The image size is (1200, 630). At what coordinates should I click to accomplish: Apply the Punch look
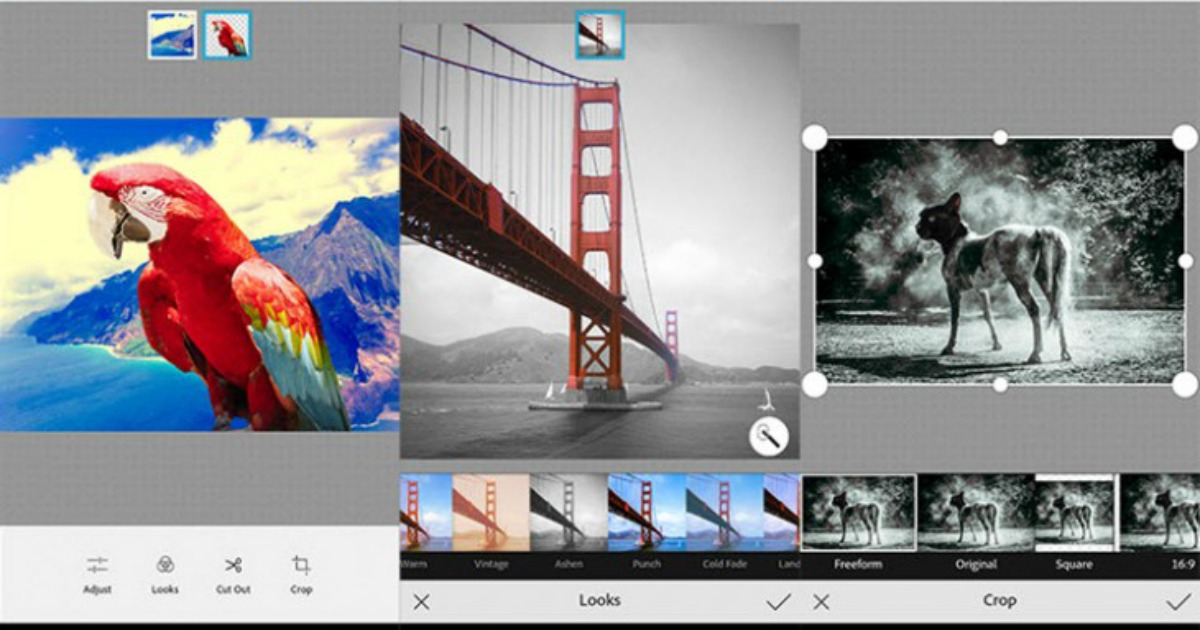click(646, 512)
